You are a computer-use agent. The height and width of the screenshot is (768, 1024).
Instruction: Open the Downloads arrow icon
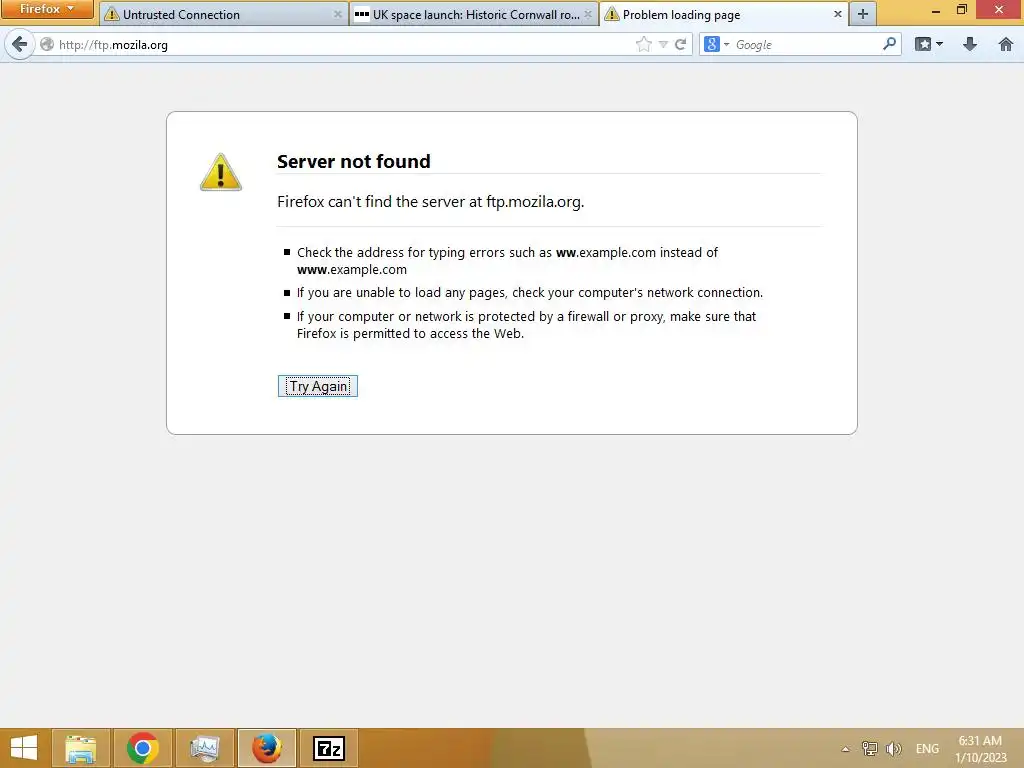coord(970,44)
